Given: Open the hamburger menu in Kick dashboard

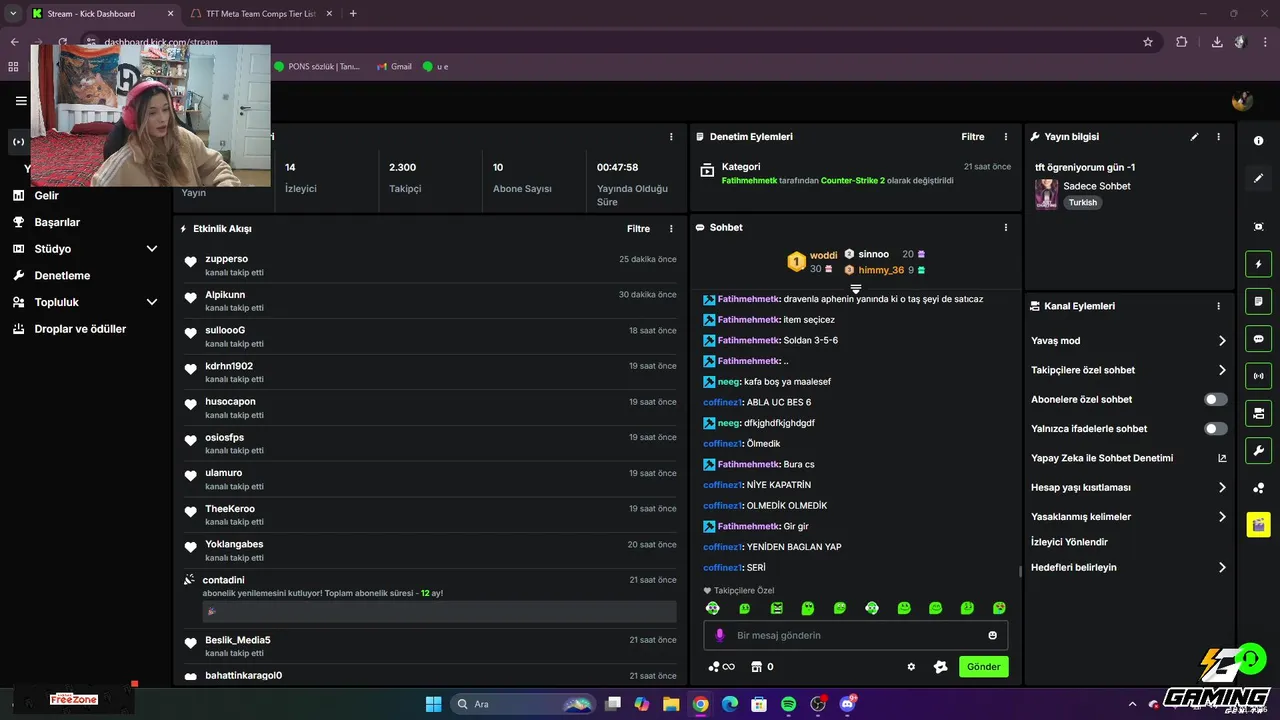Looking at the screenshot, I should [21, 101].
